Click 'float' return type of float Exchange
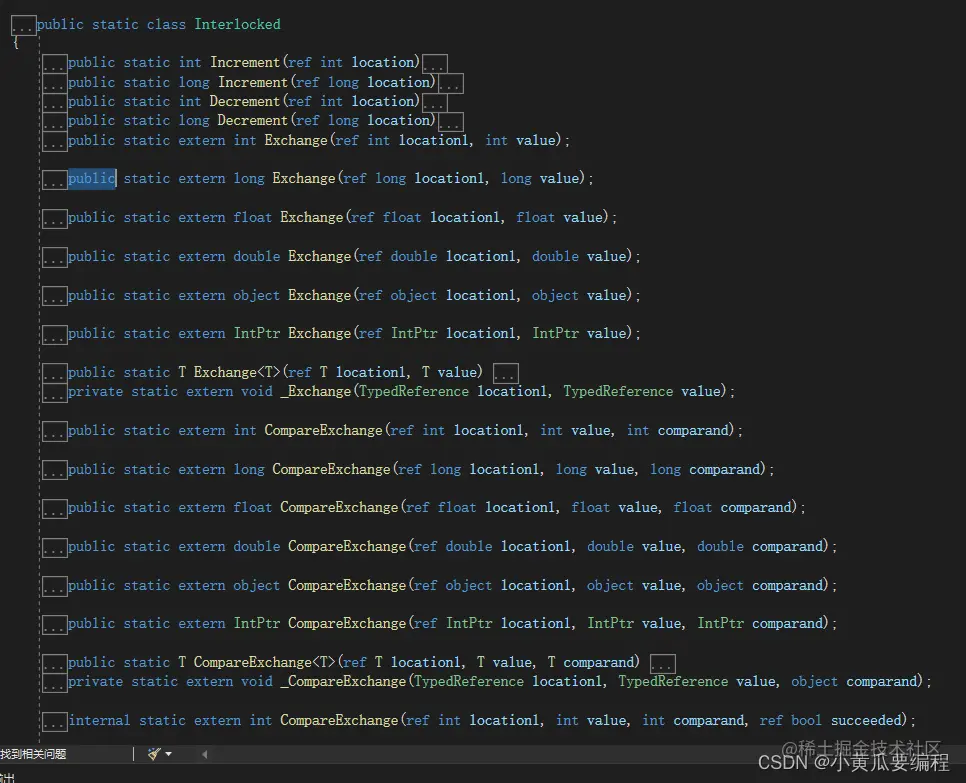 (x=253, y=217)
